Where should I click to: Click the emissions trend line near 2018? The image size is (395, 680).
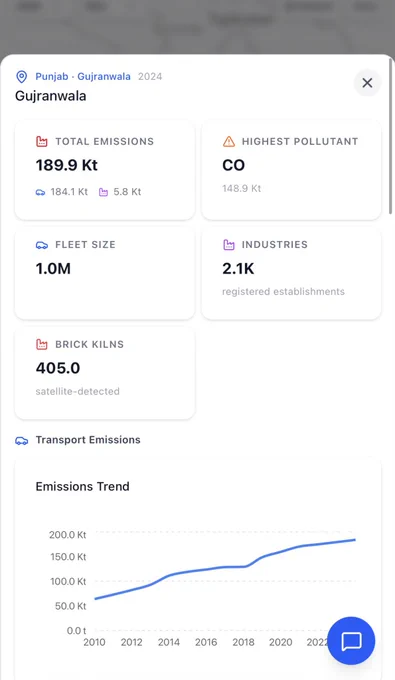243,566
